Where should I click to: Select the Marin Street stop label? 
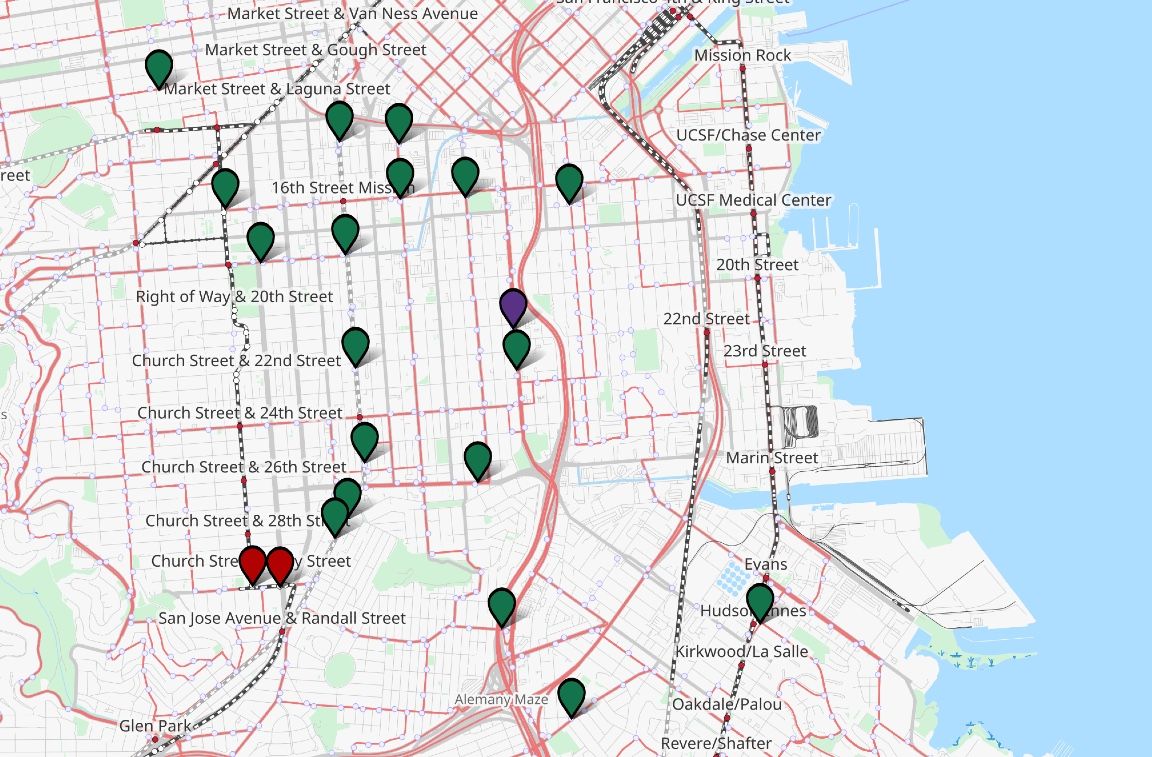[772, 457]
